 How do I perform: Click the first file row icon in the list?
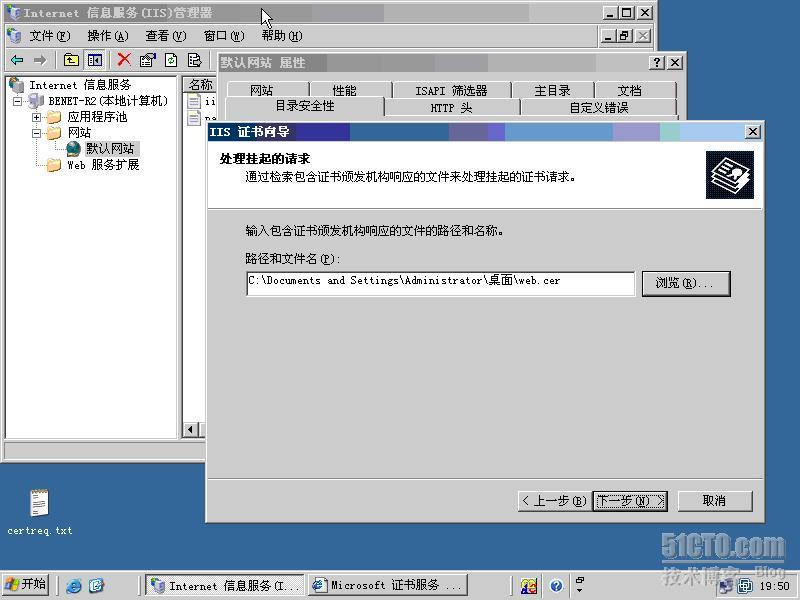coord(194,101)
